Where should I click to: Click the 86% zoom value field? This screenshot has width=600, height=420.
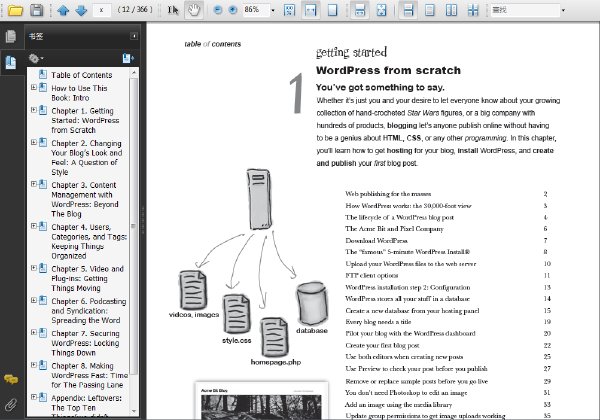[256, 10]
